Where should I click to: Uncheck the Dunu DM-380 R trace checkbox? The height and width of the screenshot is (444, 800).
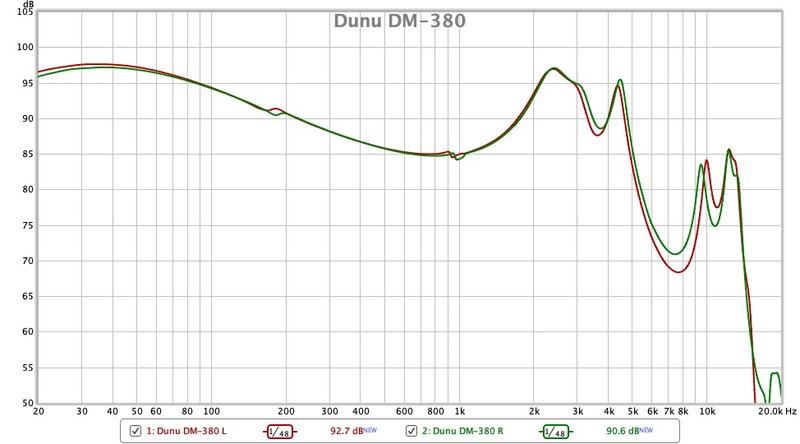tap(411, 431)
